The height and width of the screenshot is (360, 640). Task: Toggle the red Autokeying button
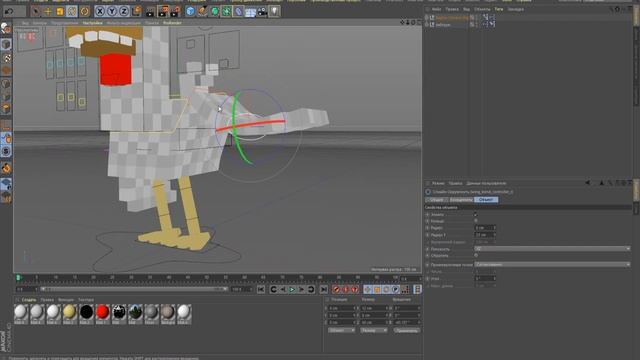345,289
